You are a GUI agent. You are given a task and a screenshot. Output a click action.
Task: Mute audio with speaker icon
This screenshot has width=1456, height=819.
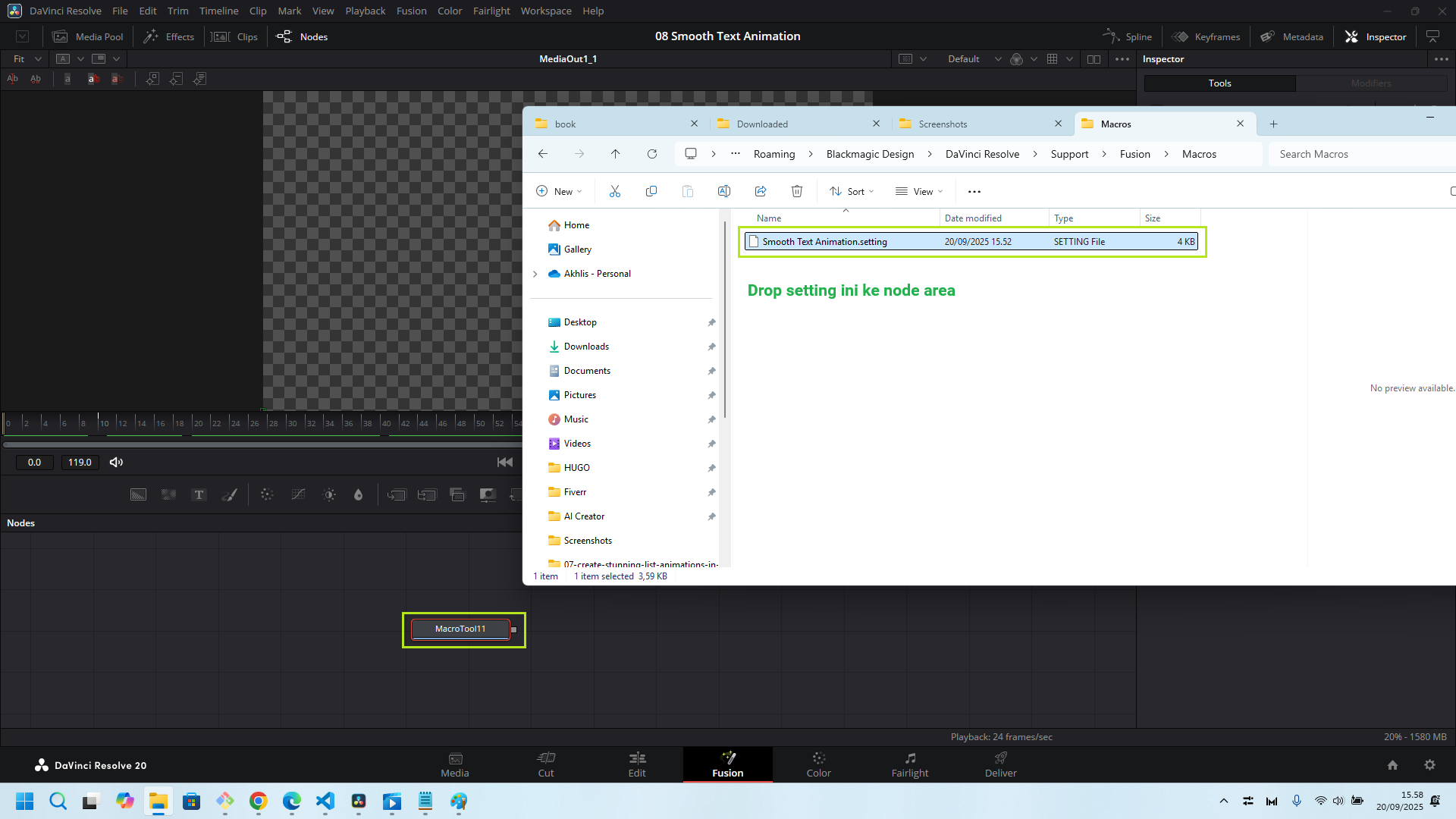click(x=116, y=462)
